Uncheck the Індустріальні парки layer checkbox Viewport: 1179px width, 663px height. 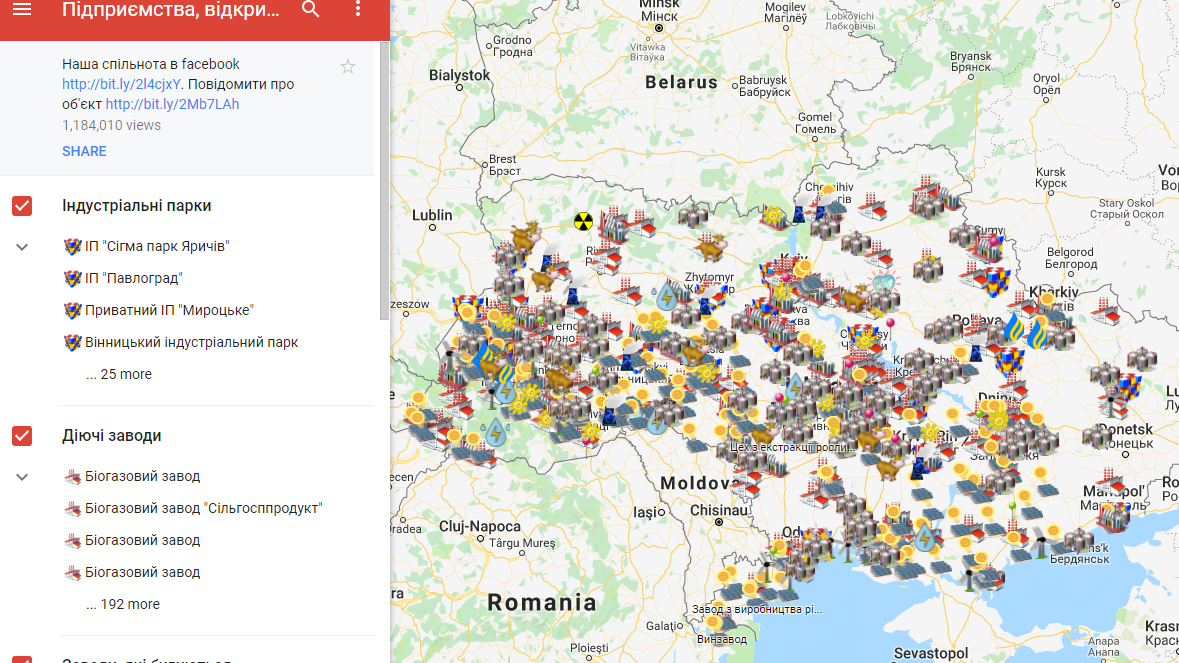[22, 206]
